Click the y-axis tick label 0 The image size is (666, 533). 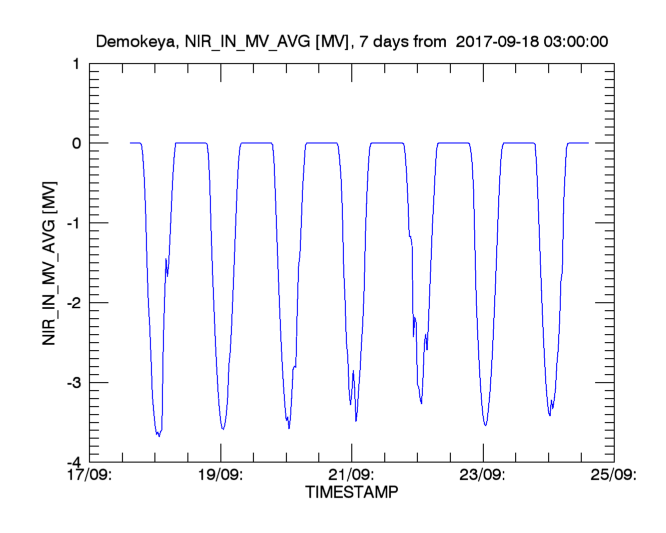[77, 143]
